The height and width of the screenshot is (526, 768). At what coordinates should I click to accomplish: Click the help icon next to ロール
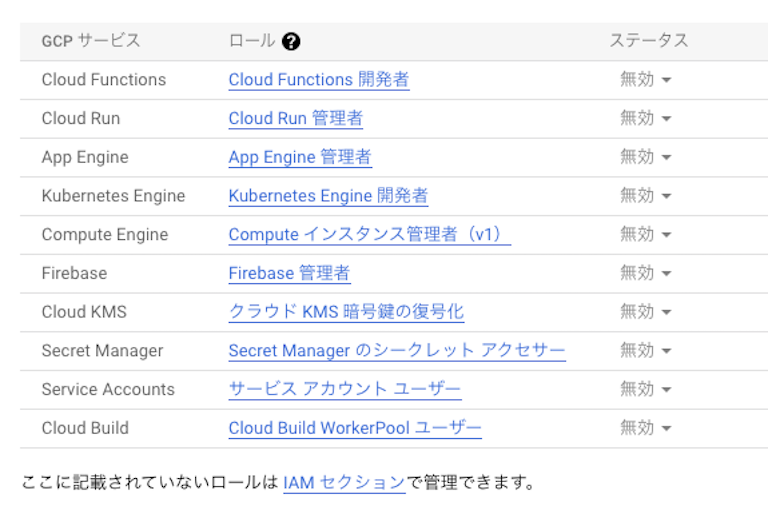pos(292,41)
